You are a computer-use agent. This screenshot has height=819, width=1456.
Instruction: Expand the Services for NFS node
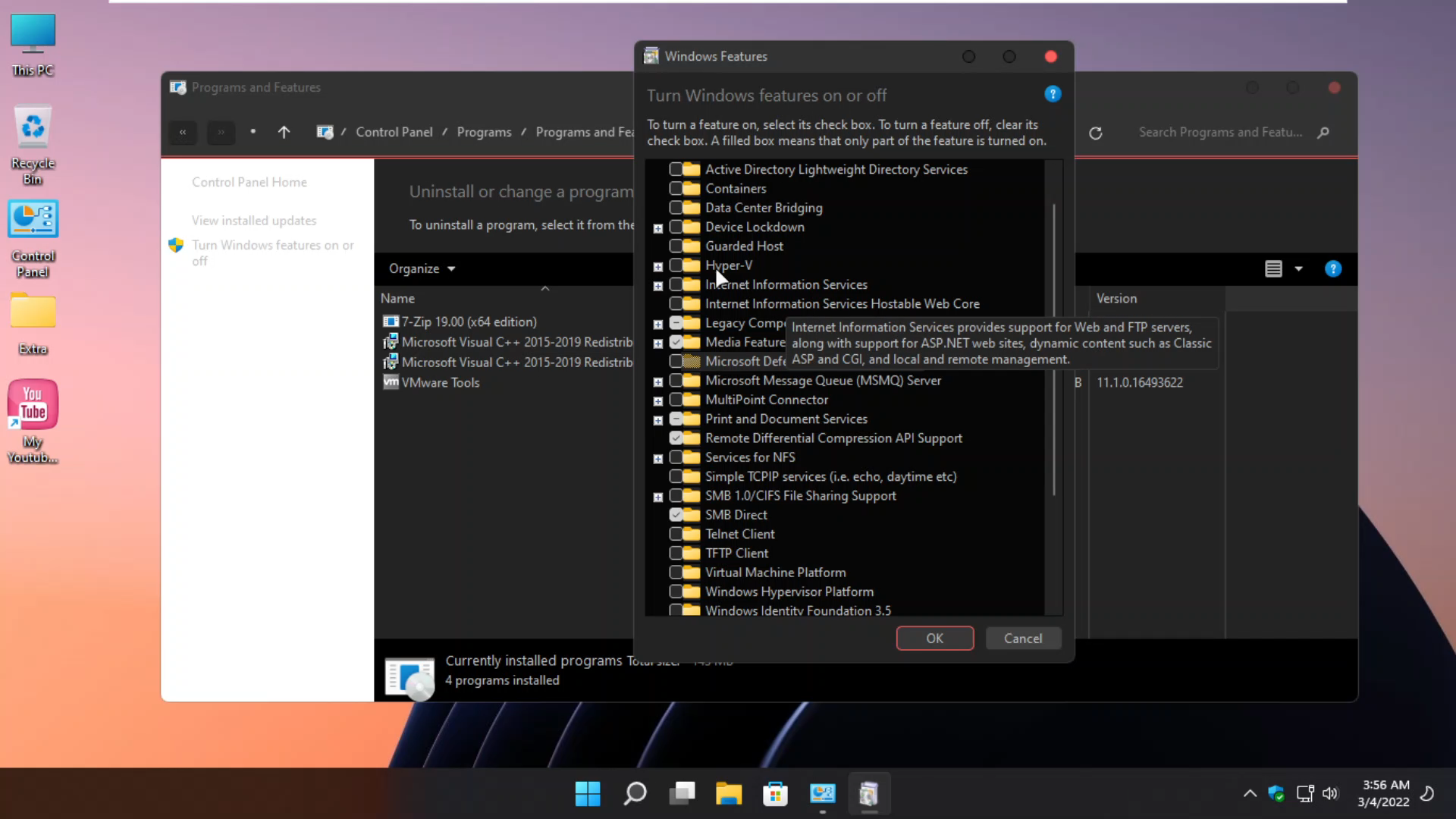coord(658,459)
